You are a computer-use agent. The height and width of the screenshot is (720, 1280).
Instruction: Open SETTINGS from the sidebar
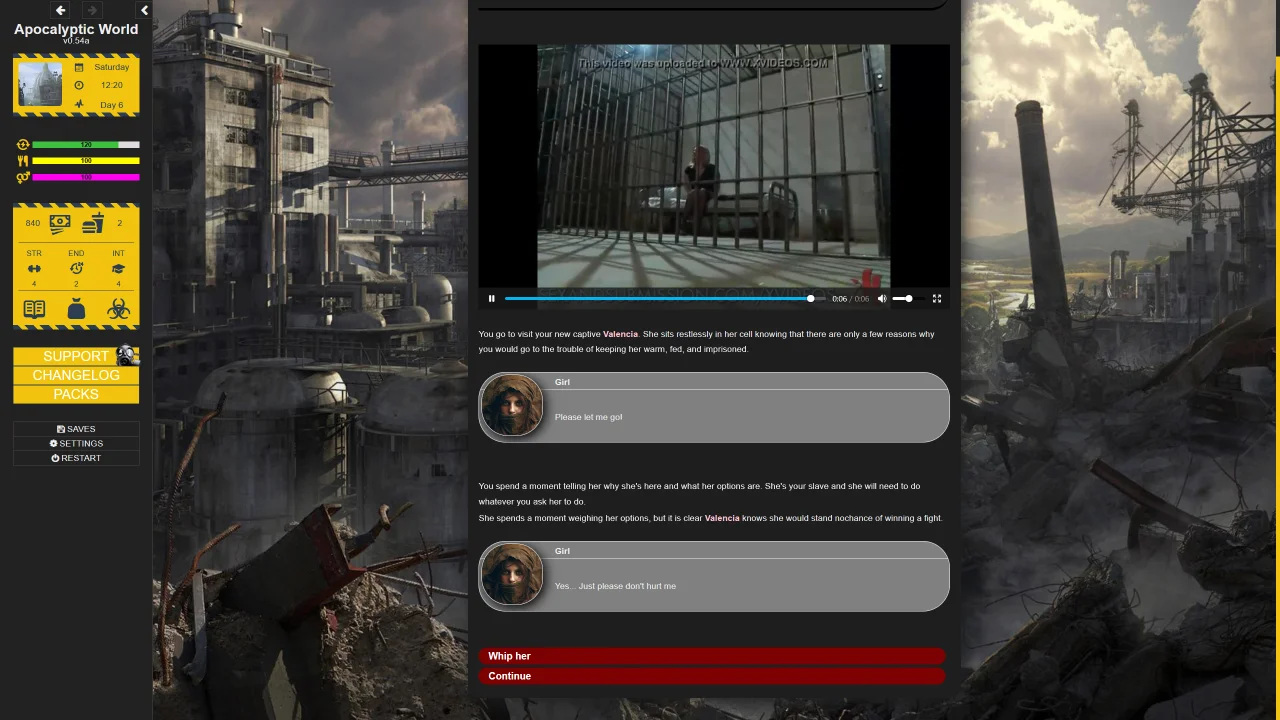(x=76, y=443)
